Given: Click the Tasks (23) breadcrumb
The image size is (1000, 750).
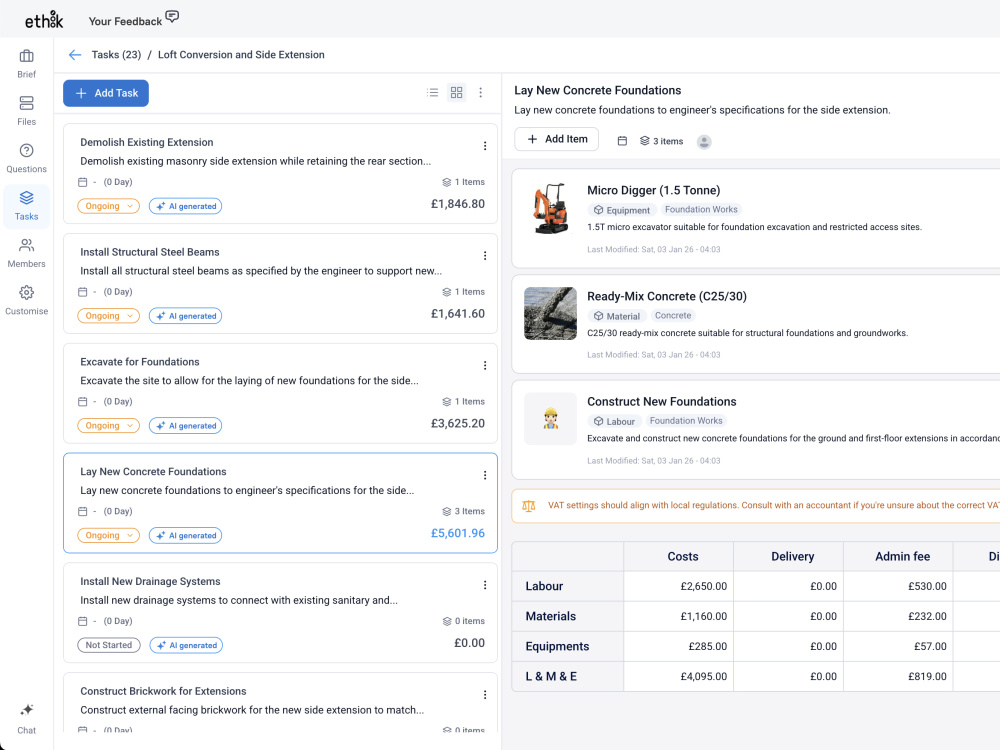Looking at the screenshot, I should tap(116, 55).
